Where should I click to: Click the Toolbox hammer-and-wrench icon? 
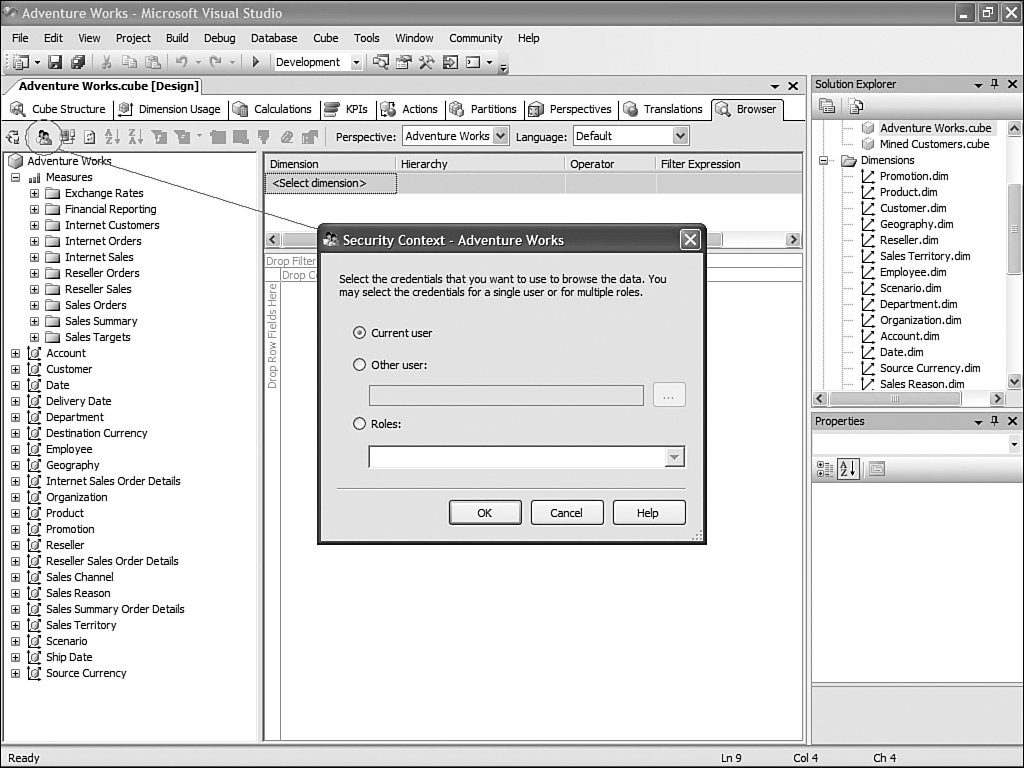[426, 62]
